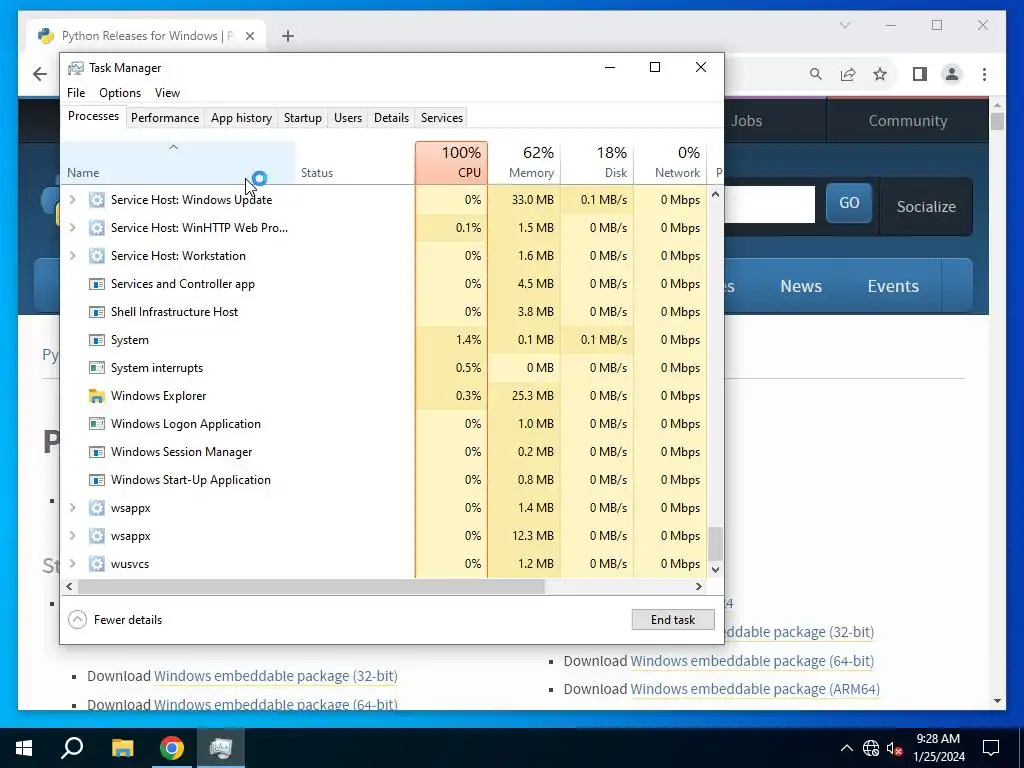
Task: Sort by the Network column header
Action: point(671,163)
